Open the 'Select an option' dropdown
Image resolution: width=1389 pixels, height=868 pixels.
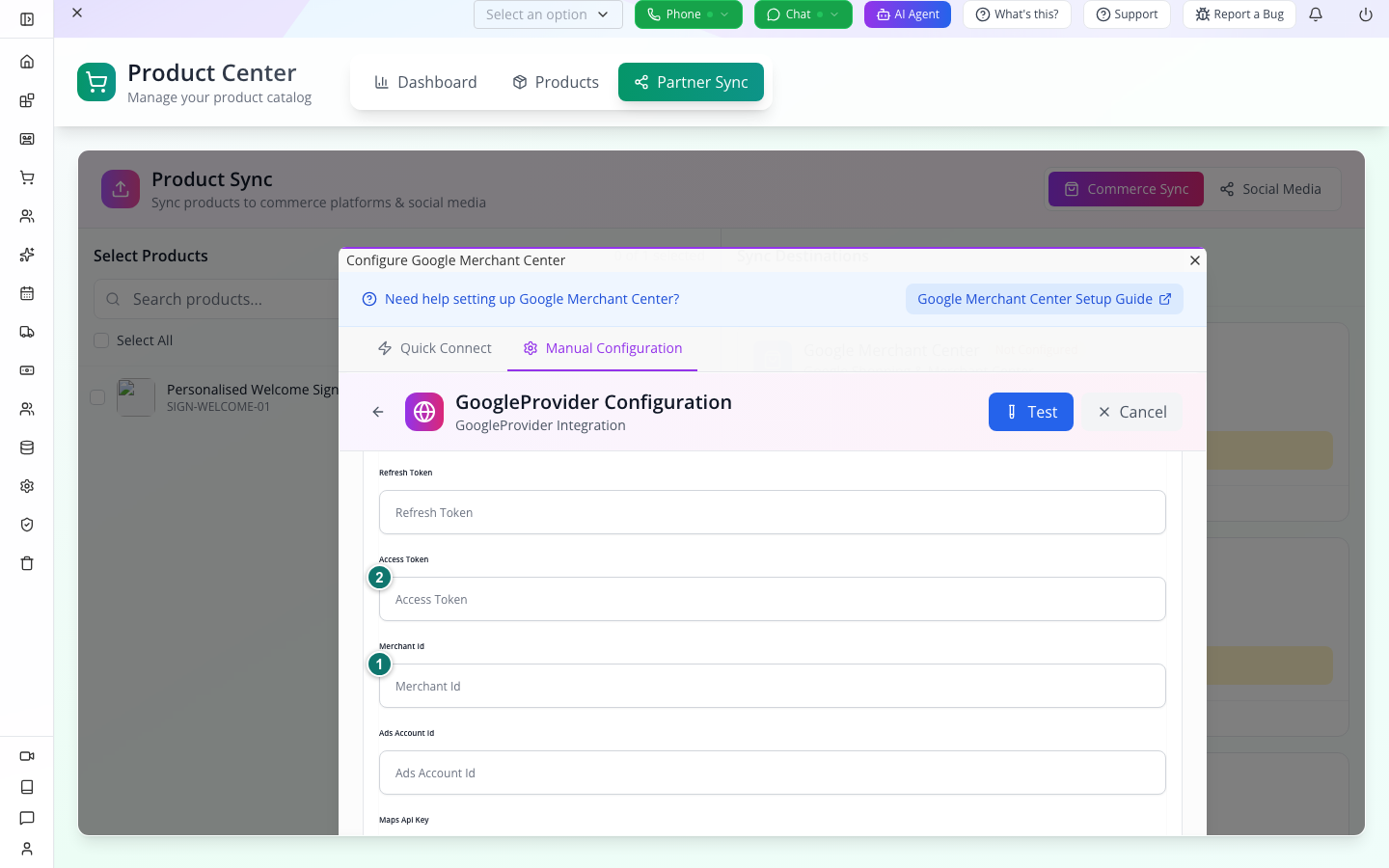(x=548, y=14)
